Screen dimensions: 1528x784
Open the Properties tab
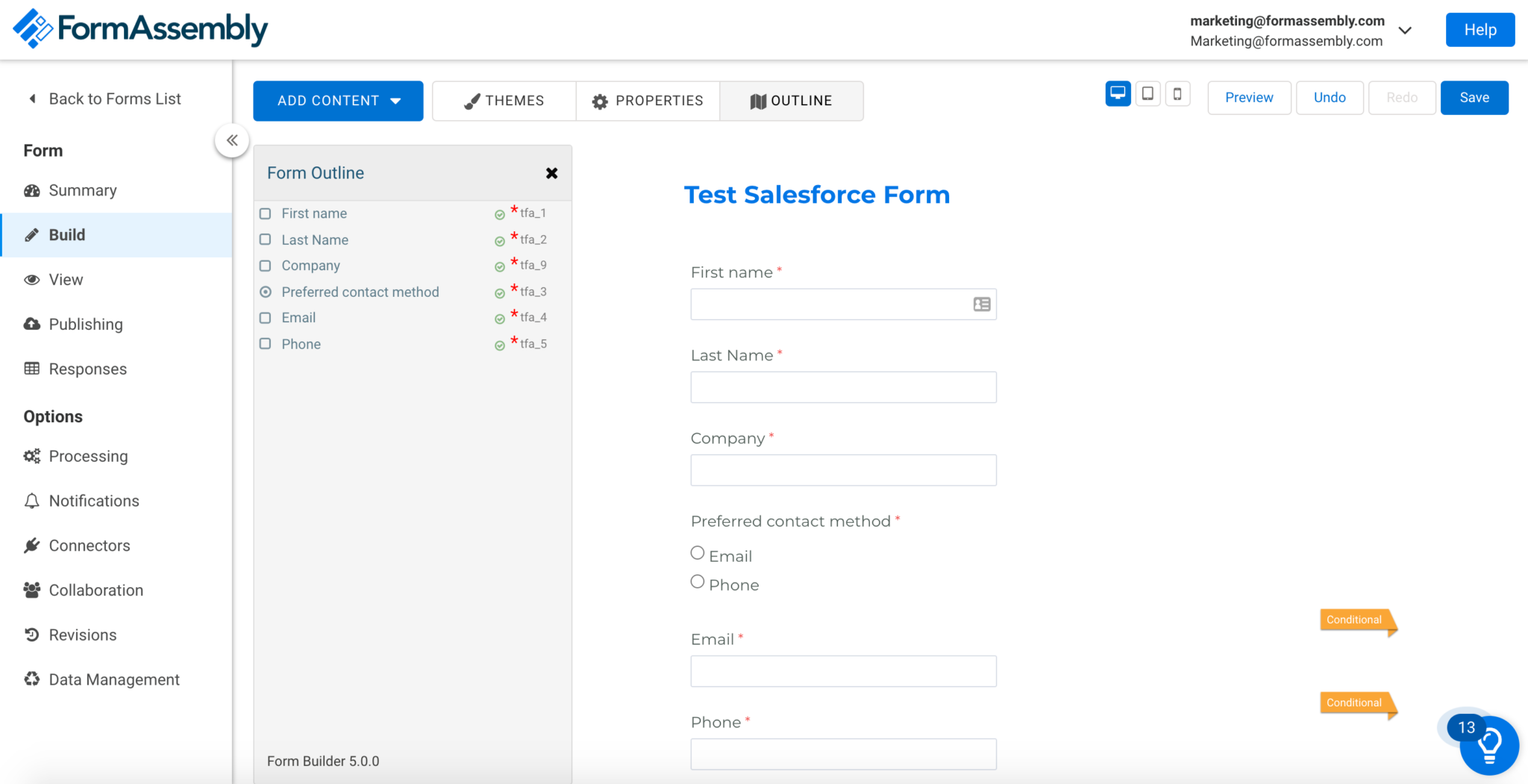pyautogui.click(x=648, y=101)
